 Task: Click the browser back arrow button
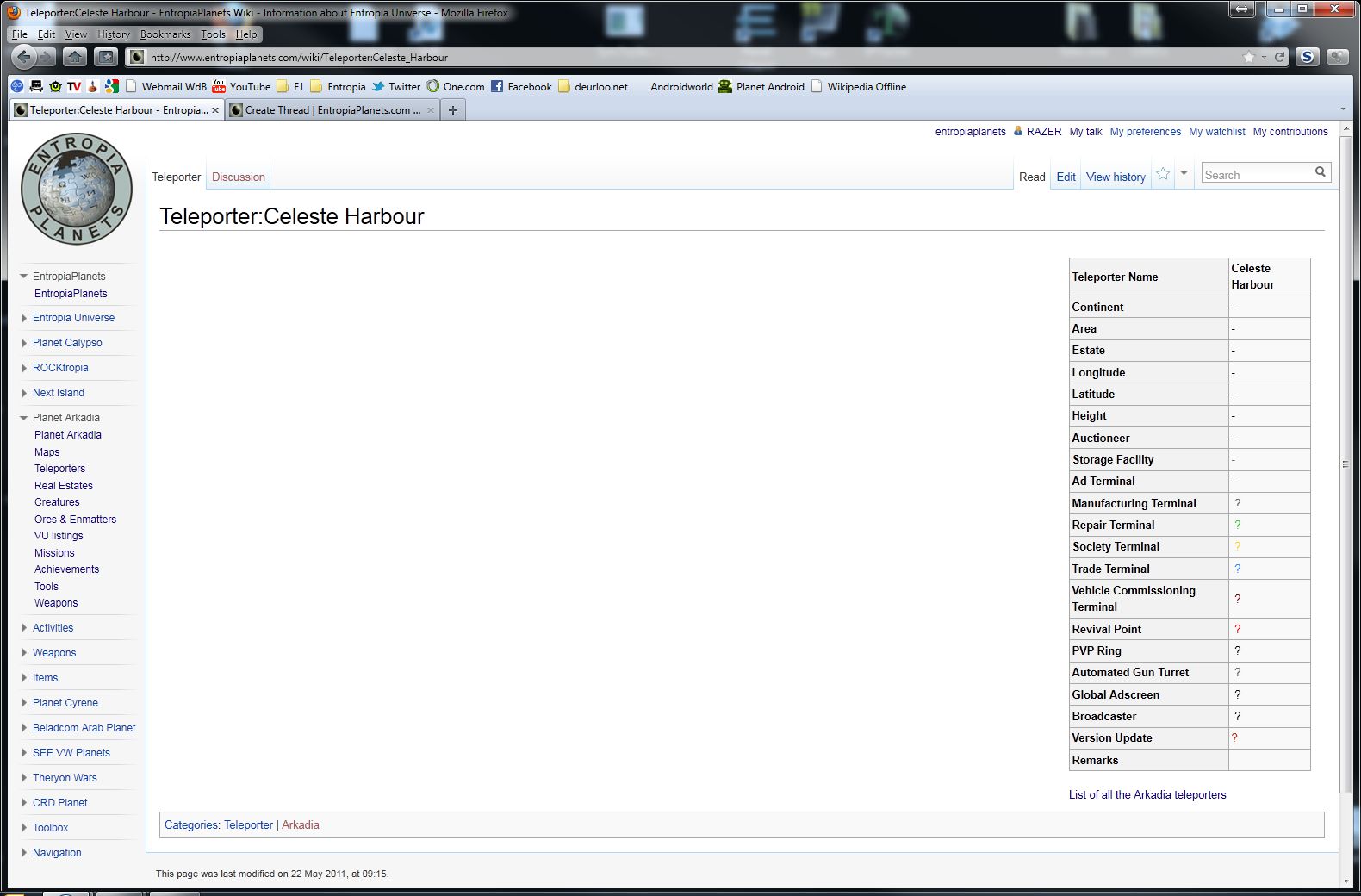24,58
